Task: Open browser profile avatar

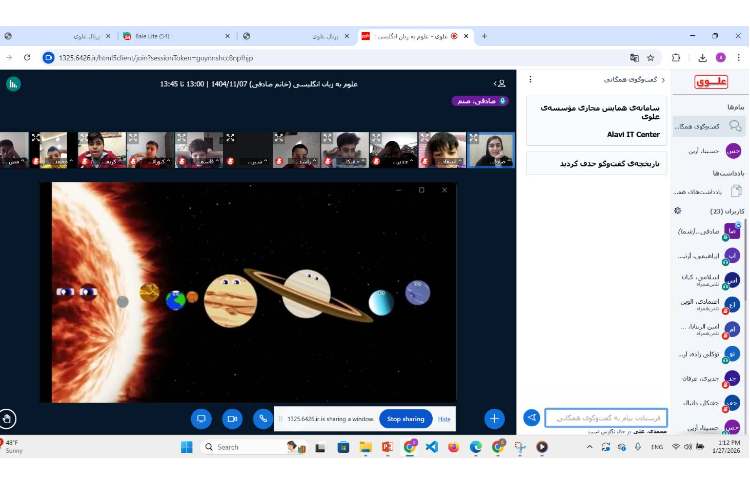Action: [x=721, y=58]
